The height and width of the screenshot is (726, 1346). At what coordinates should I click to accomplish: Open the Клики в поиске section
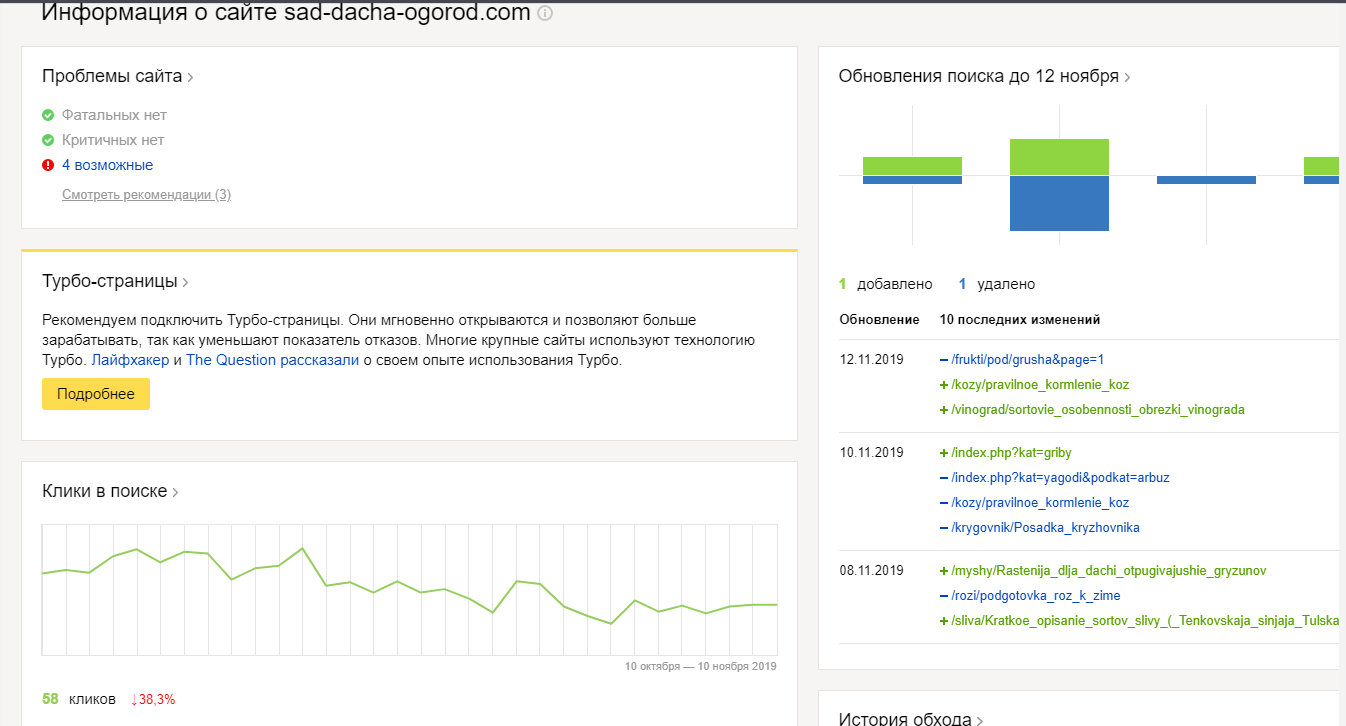point(110,491)
